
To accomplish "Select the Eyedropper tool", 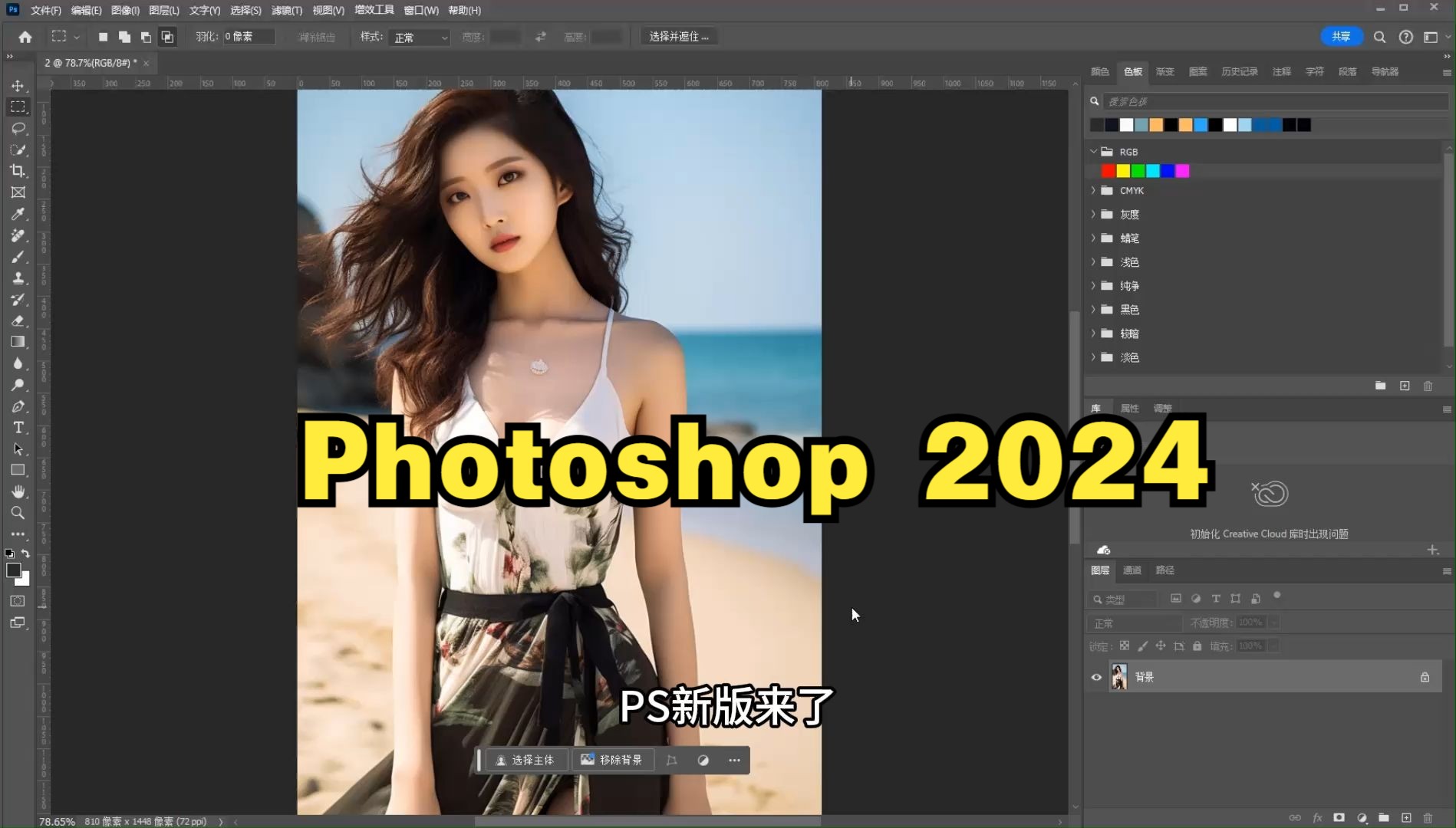I will coord(18,215).
